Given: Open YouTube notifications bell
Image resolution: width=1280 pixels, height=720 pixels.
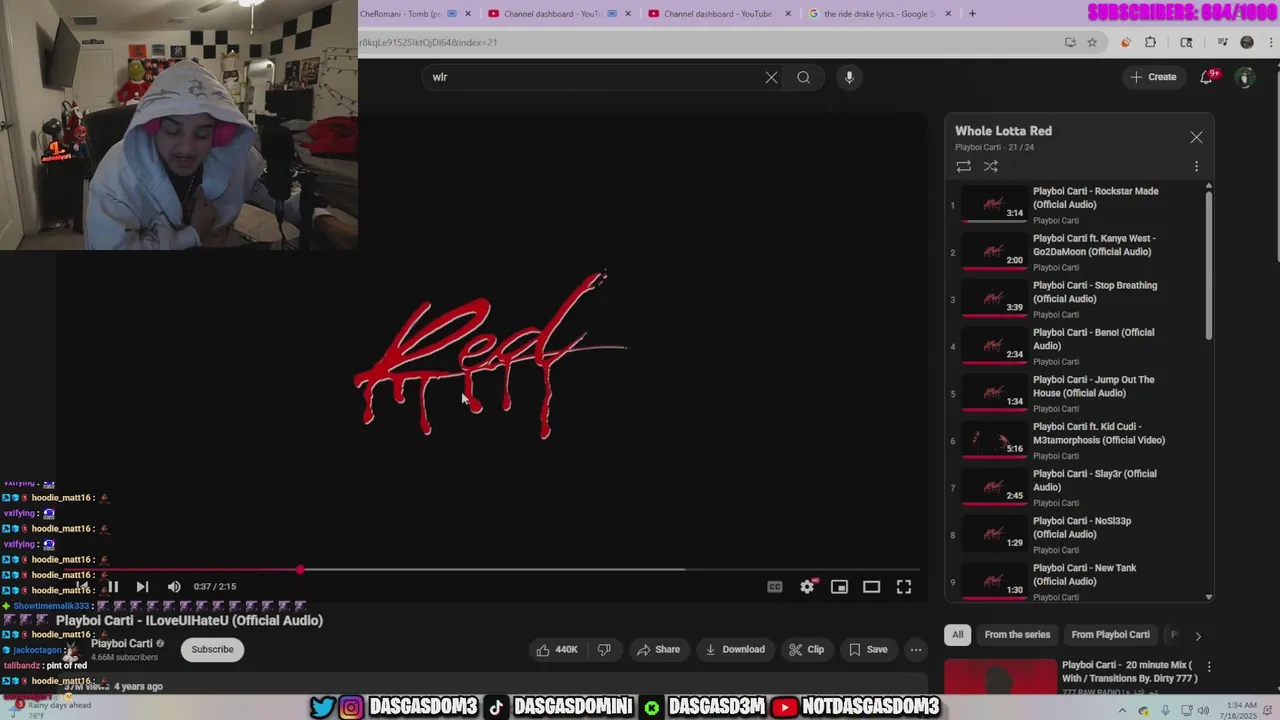Looking at the screenshot, I should (1207, 77).
